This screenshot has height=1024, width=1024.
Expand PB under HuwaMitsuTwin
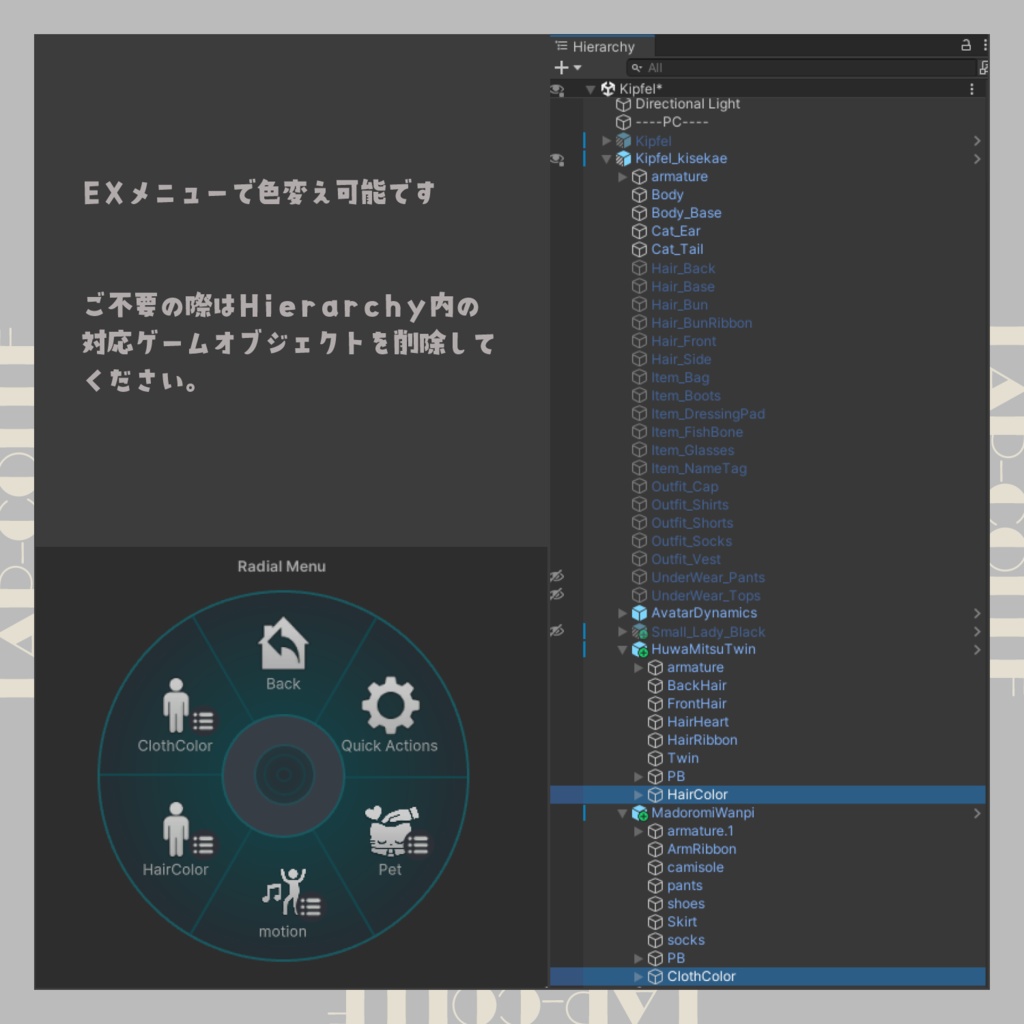click(638, 776)
